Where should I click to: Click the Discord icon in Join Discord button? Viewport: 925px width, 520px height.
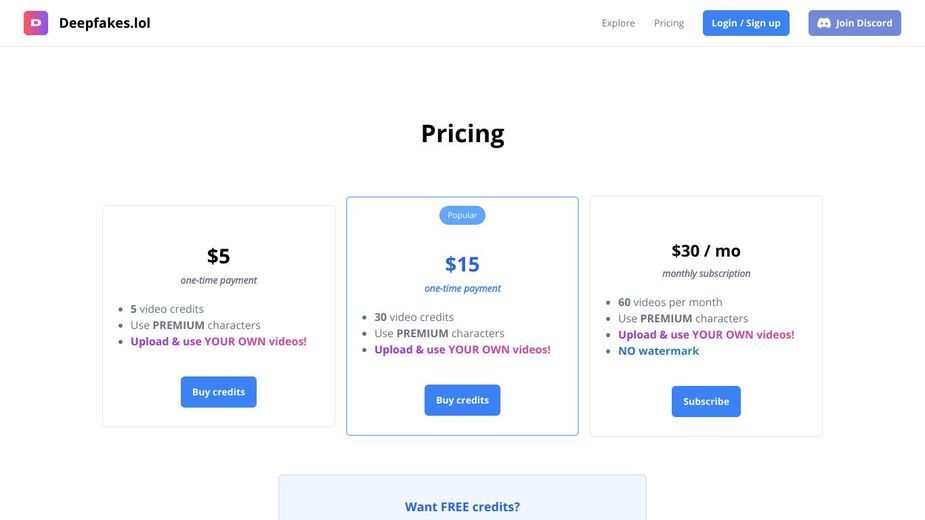pyautogui.click(x=824, y=23)
